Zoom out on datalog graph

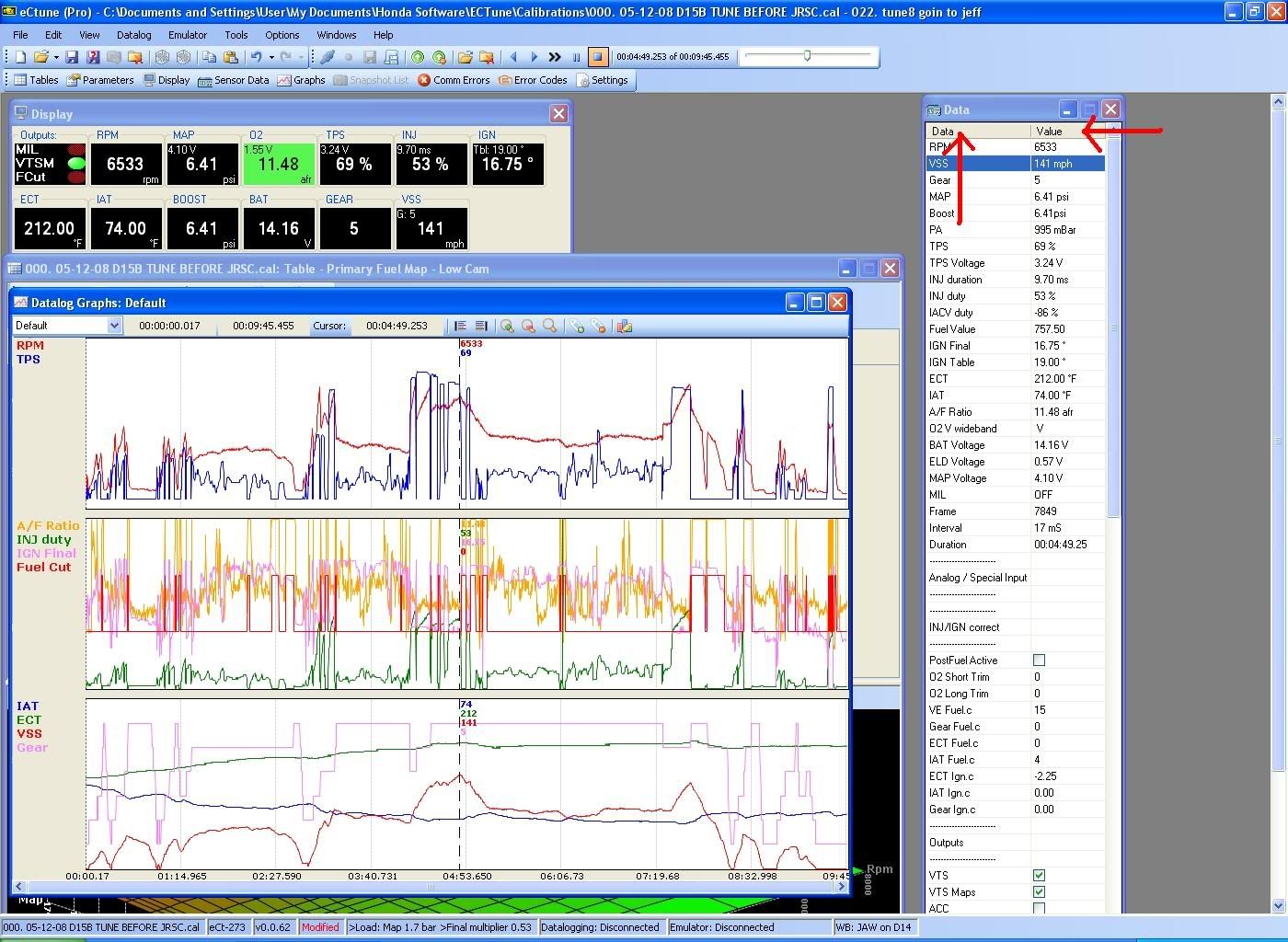[528, 327]
